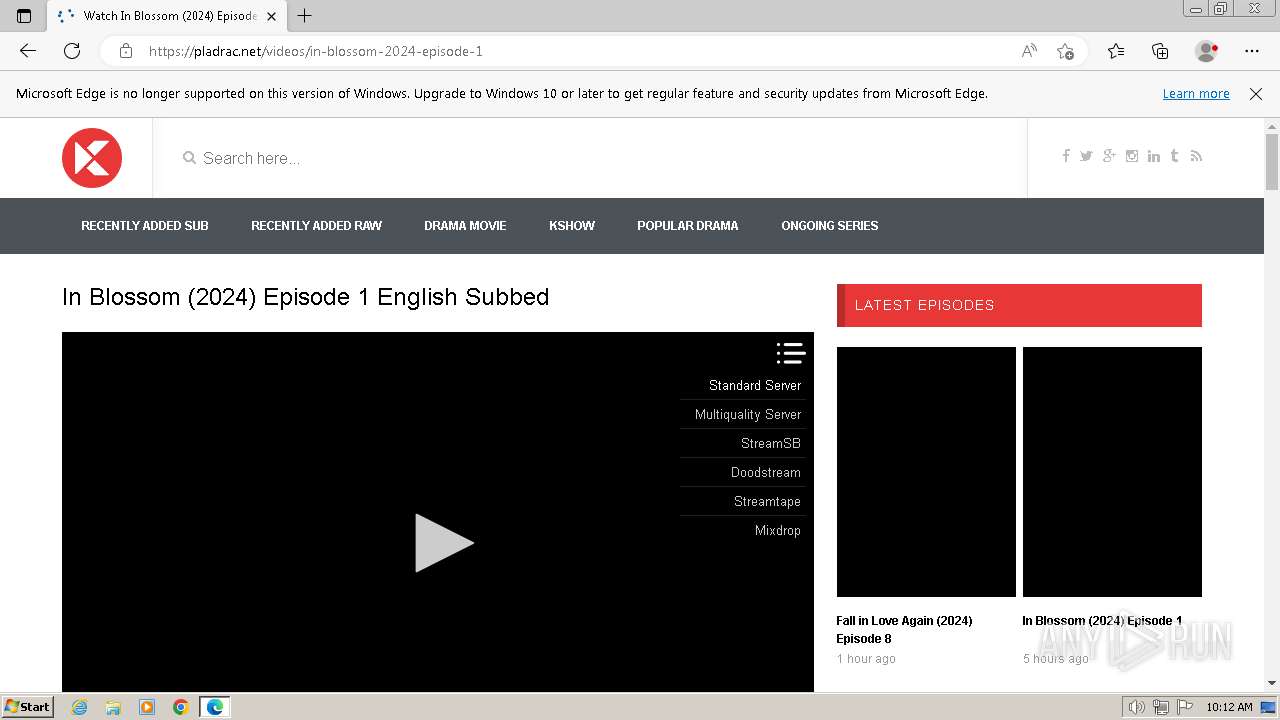View site information lock icon

click(126, 51)
